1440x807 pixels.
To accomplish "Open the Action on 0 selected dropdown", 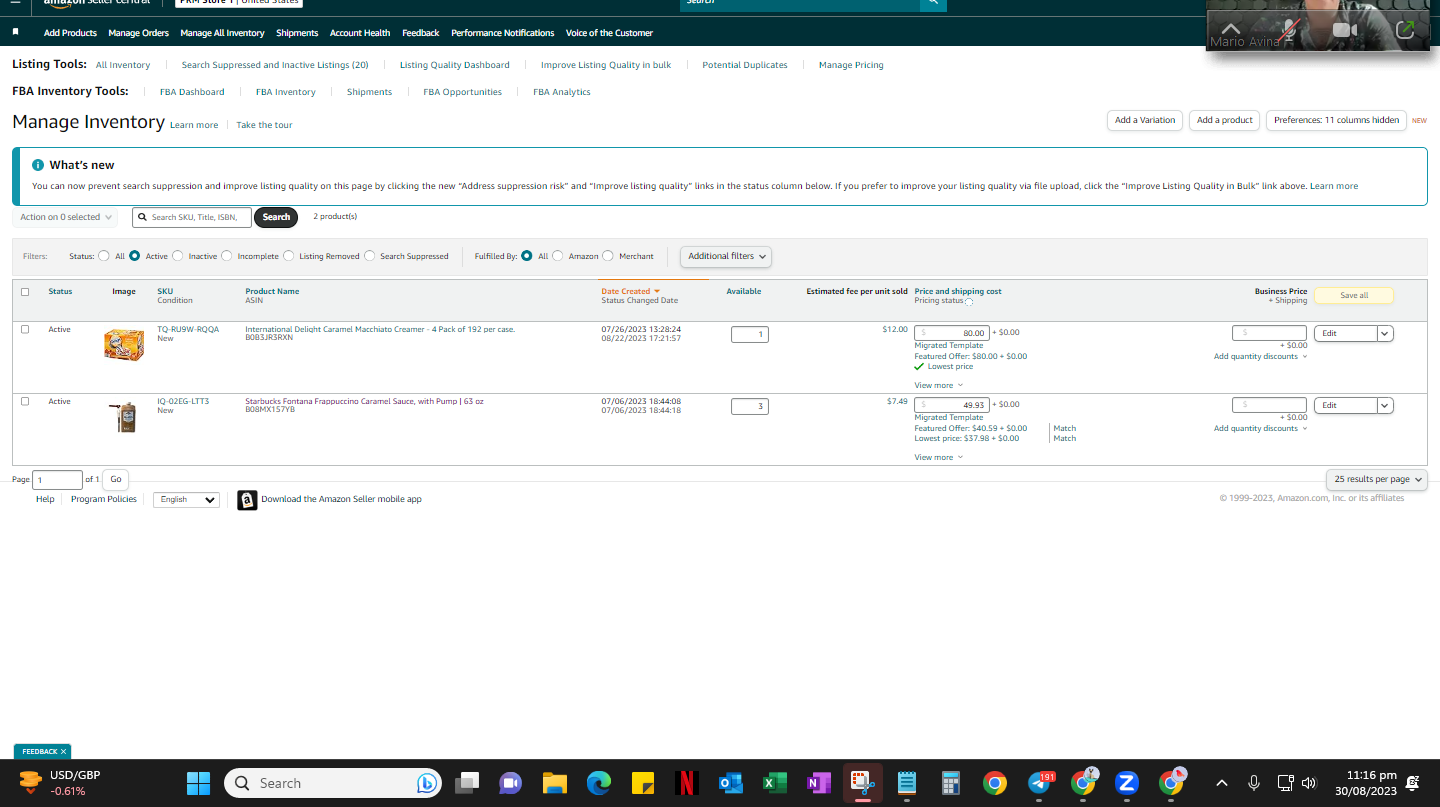I will [66, 217].
